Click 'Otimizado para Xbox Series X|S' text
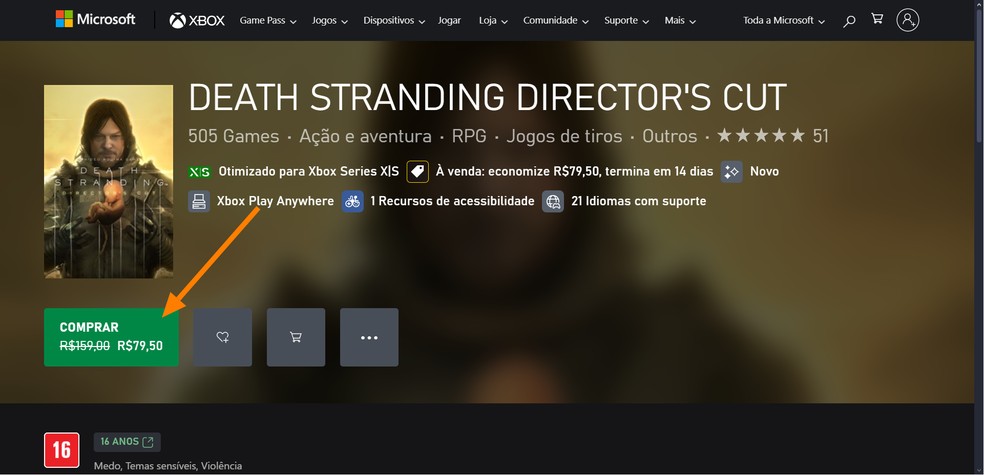 click(309, 171)
